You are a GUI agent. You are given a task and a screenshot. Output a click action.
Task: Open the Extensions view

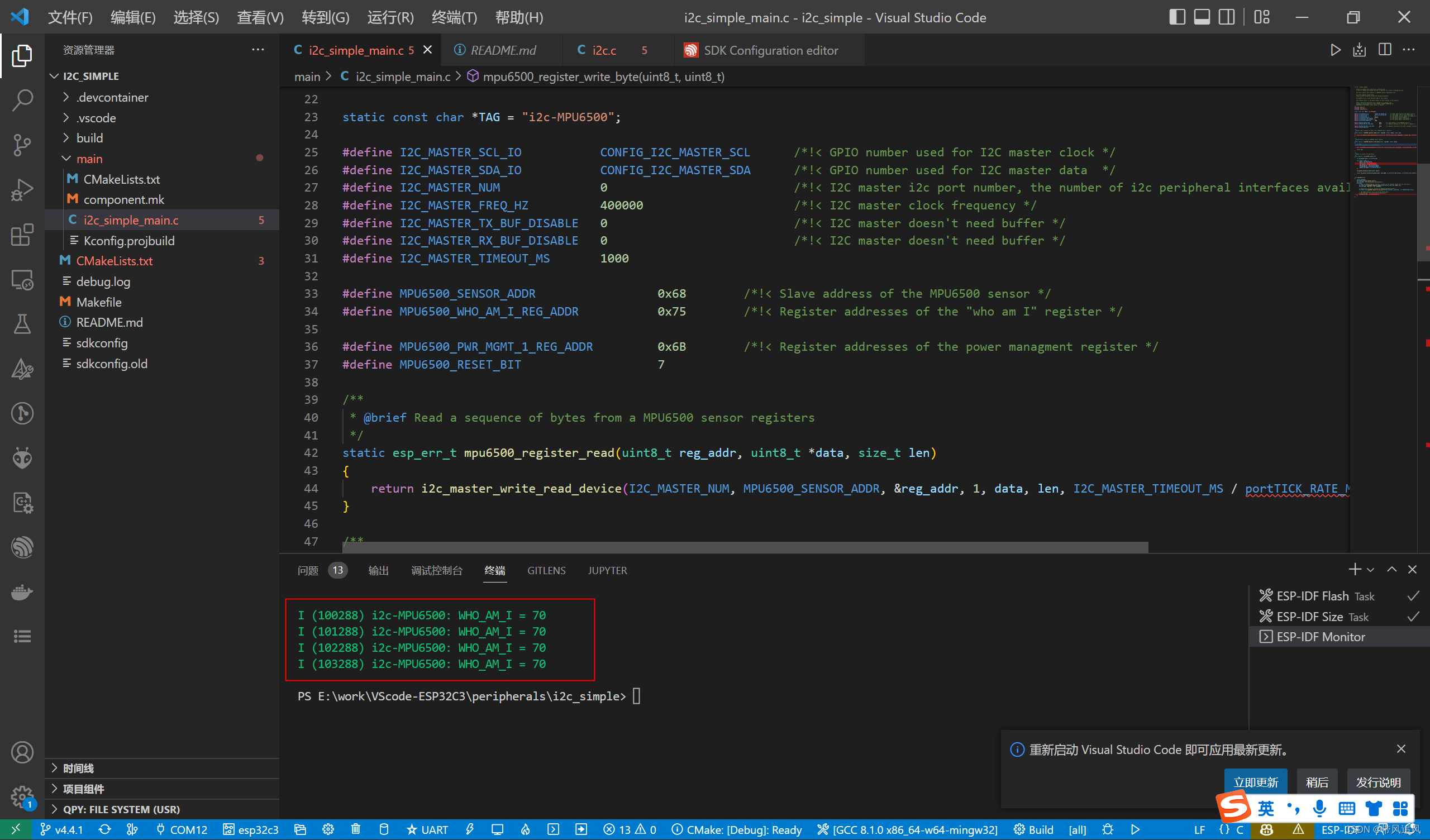tap(22, 235)
